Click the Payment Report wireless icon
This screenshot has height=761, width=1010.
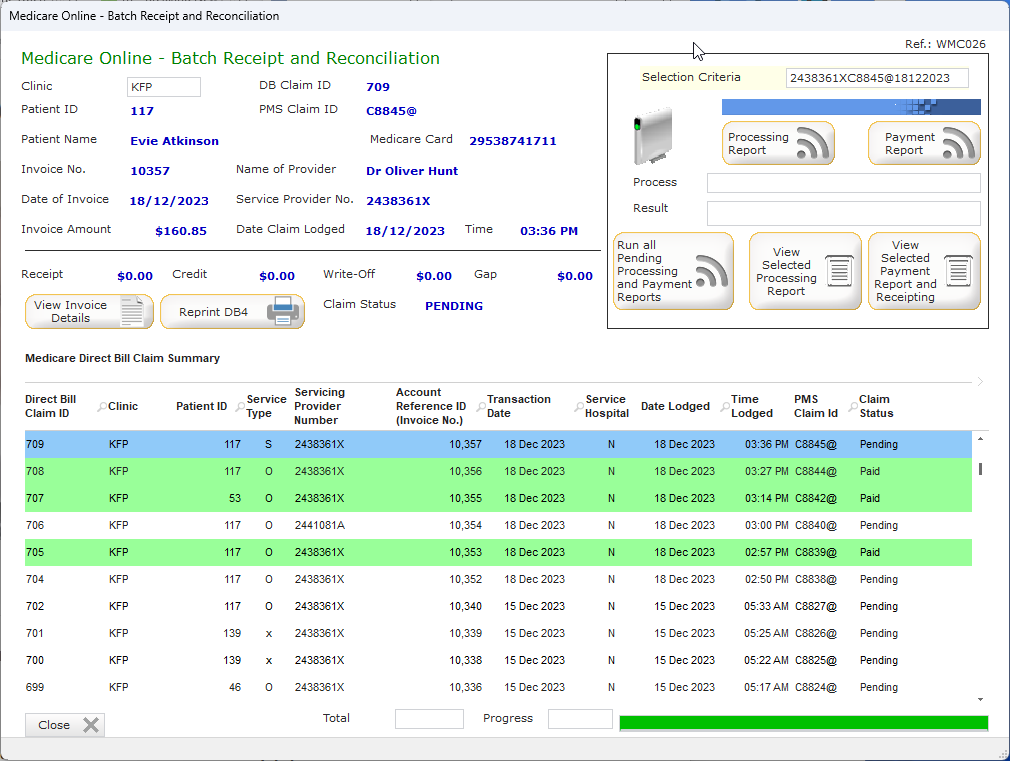(959, 142)
